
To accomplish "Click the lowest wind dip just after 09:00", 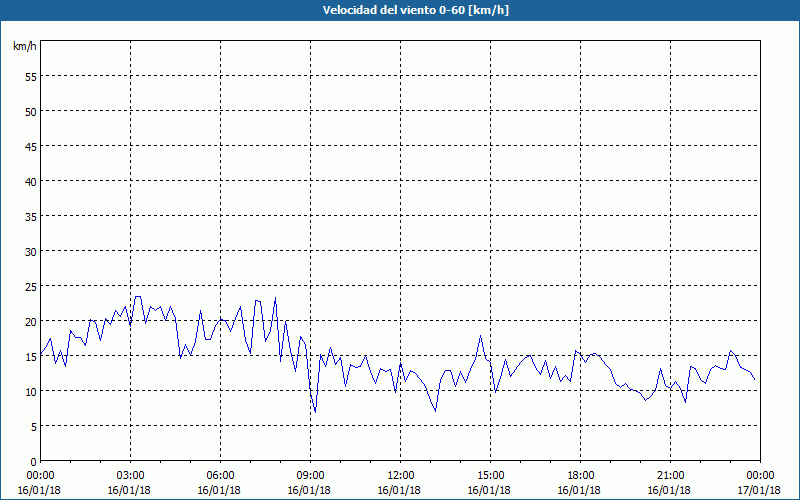I will pos(315,412).
